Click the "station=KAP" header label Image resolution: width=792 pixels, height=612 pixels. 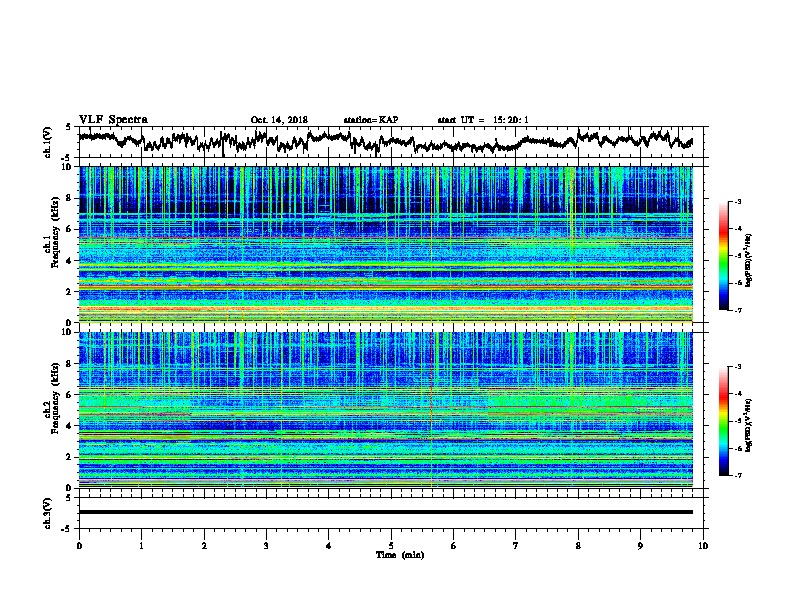(371, 120)
